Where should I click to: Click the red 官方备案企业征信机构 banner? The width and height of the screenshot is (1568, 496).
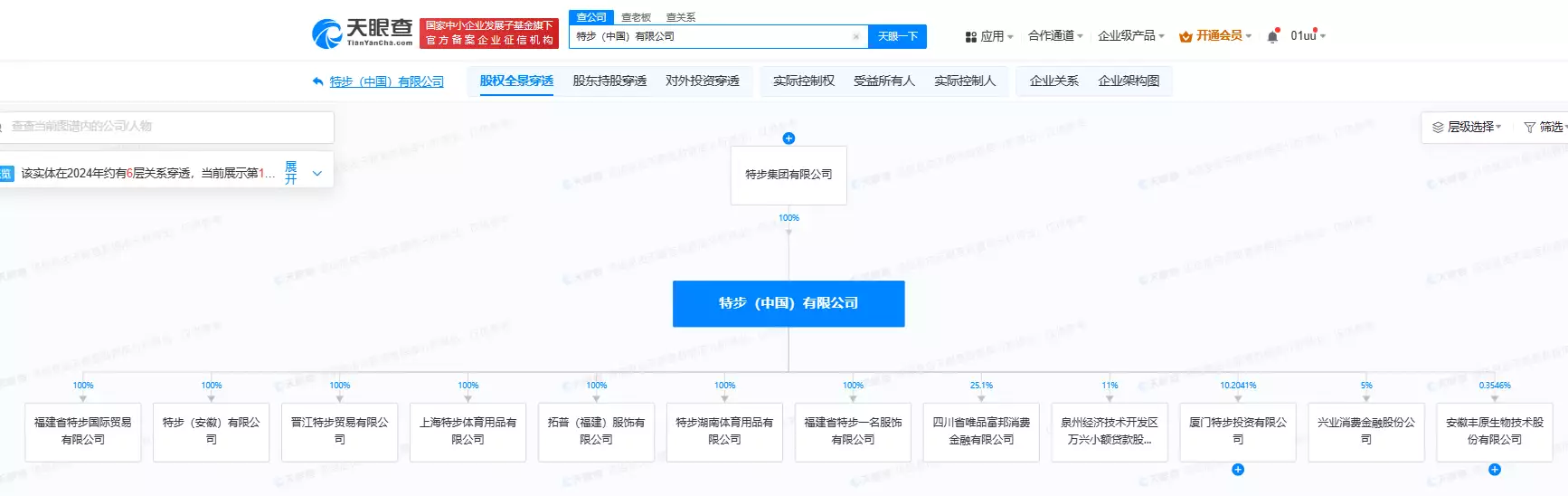click(x=489, y=33)
